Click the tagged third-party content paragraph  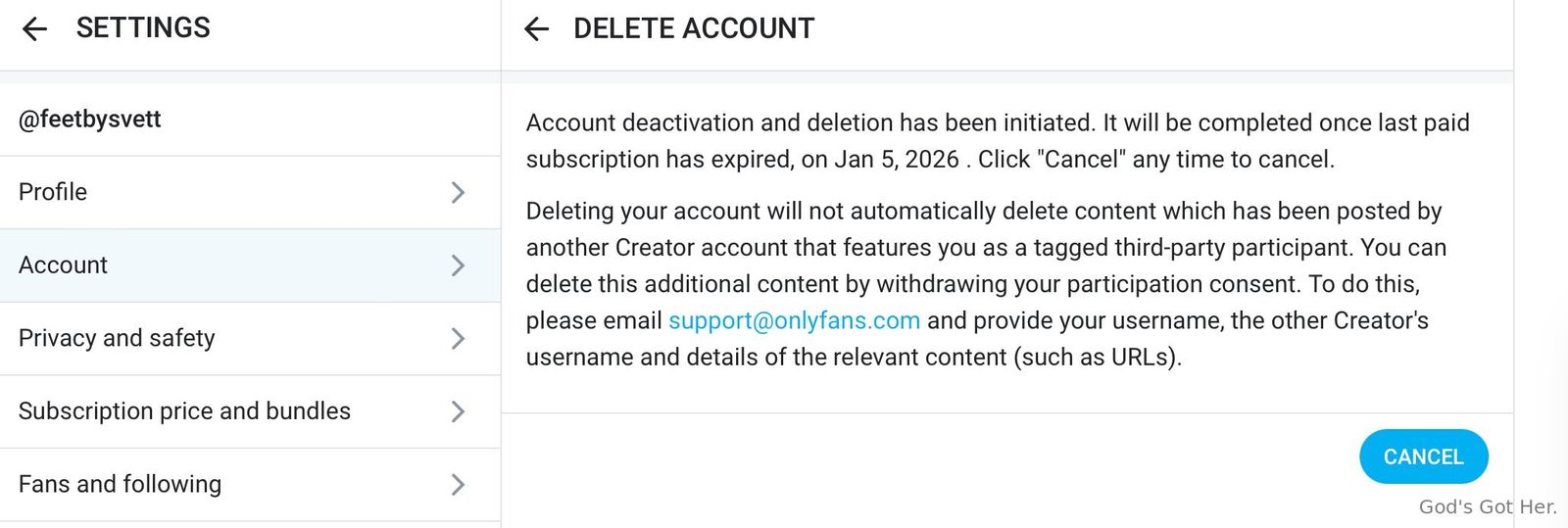tap(986, 284)
